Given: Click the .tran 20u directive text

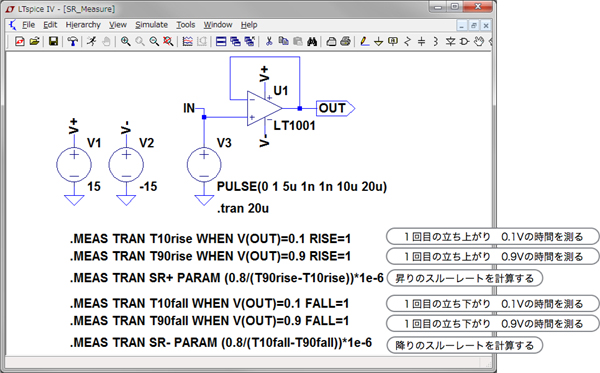Looking at the screenshot, I should [x=243, y=208].
